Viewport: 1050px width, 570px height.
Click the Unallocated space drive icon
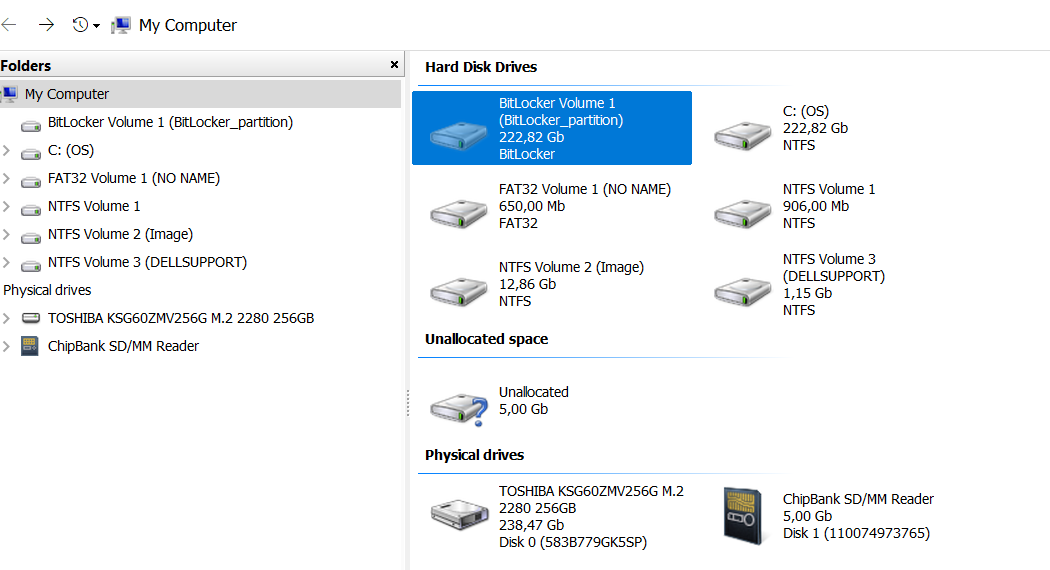pyautogui.click(x=459, y=406)
